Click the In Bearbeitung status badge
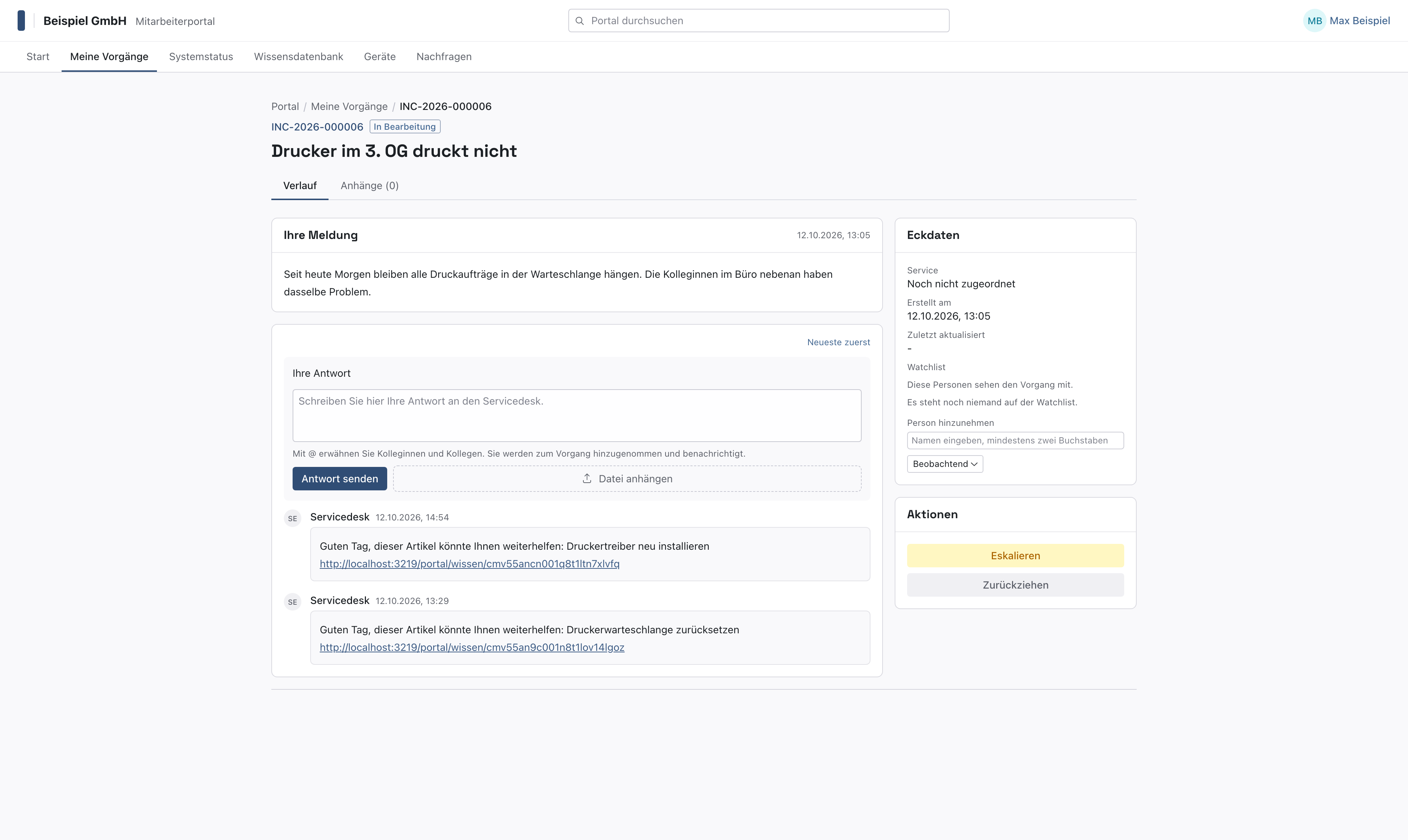This screenshot has width=1408, height=840. [405, 127]
